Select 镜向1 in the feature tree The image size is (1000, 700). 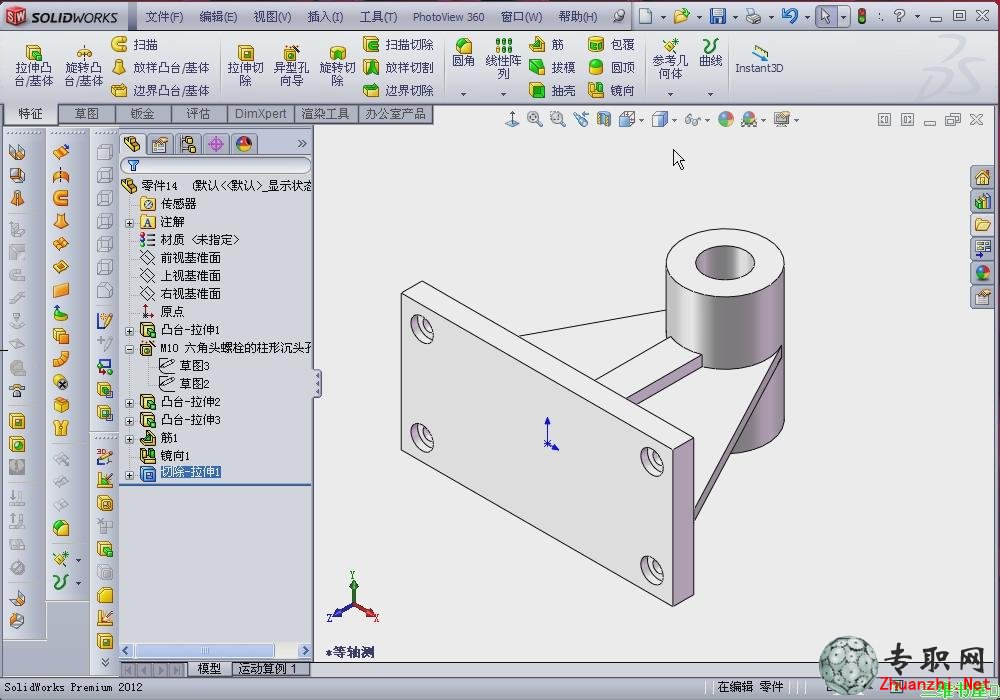tap(175, 455)
